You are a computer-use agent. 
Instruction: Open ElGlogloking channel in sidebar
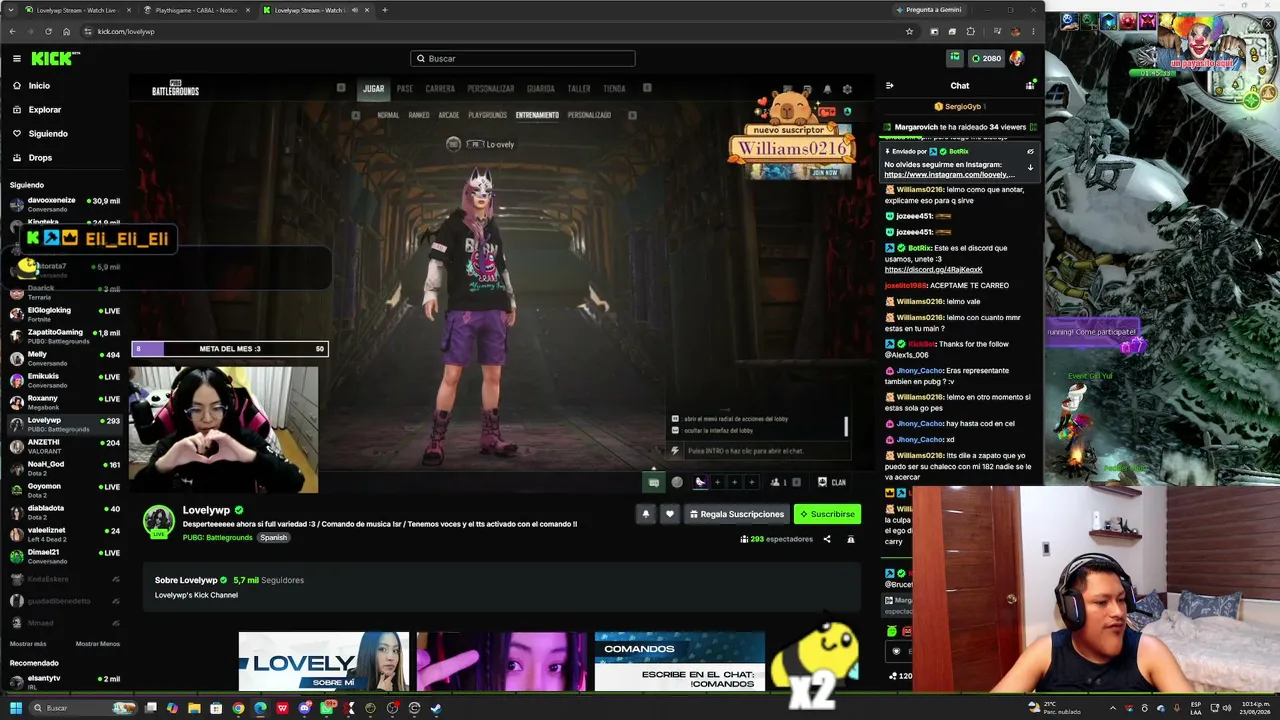click(64, 314)
